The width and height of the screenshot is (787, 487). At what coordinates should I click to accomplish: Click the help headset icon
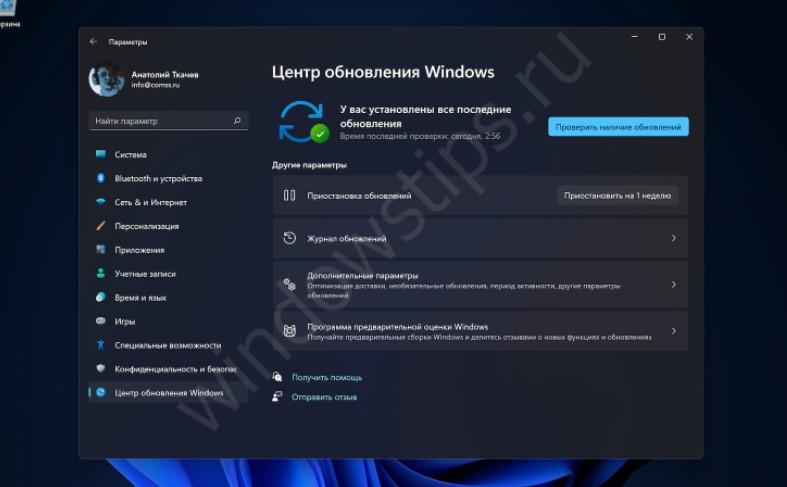[277, 377]
